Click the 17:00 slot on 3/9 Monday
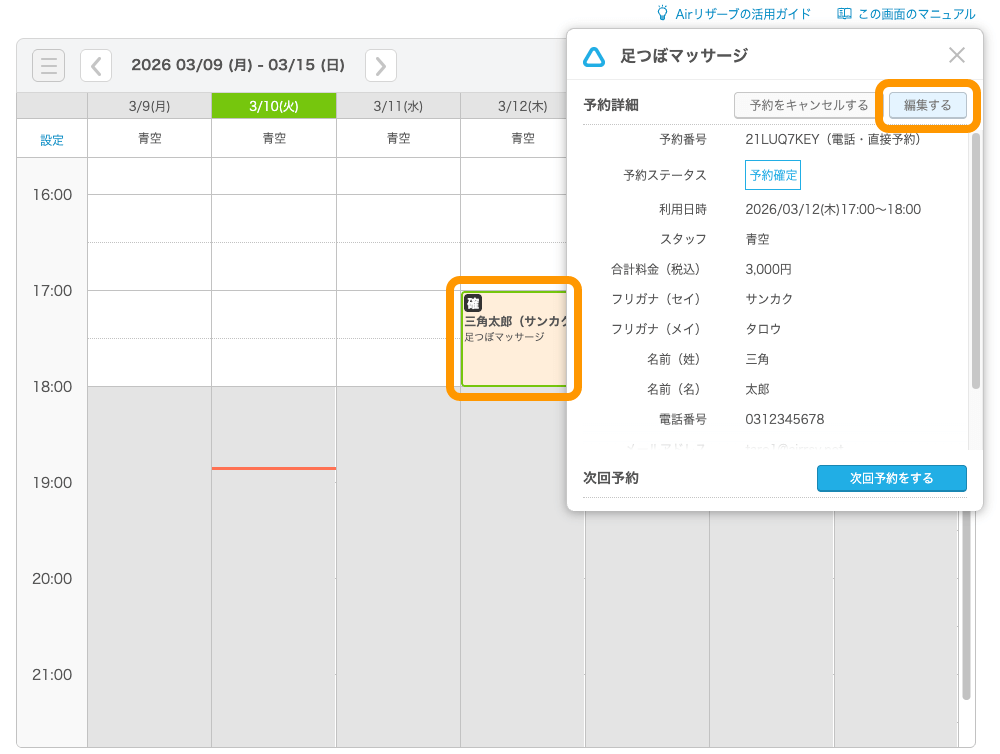Viewport: 1000px width, 754px height. (x=149, y=314)
